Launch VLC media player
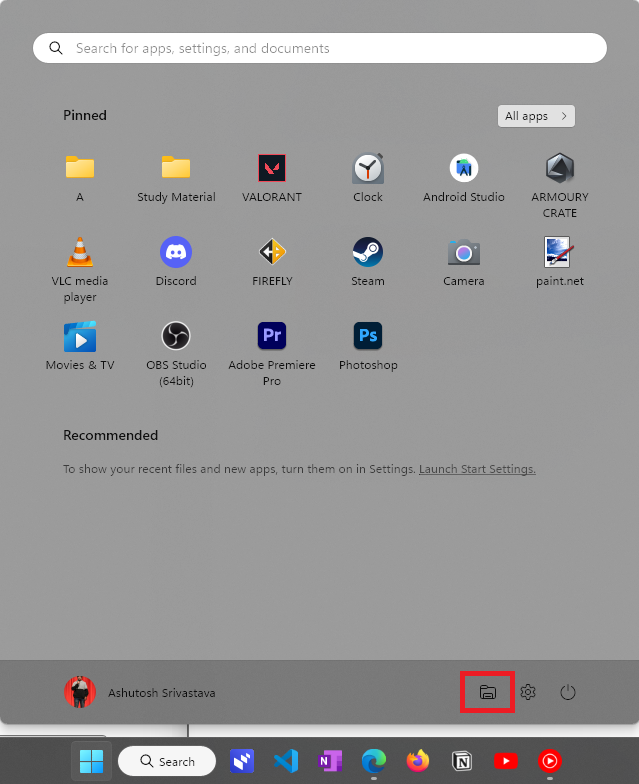The image size is (639, 784). click(x=80, y=270)
